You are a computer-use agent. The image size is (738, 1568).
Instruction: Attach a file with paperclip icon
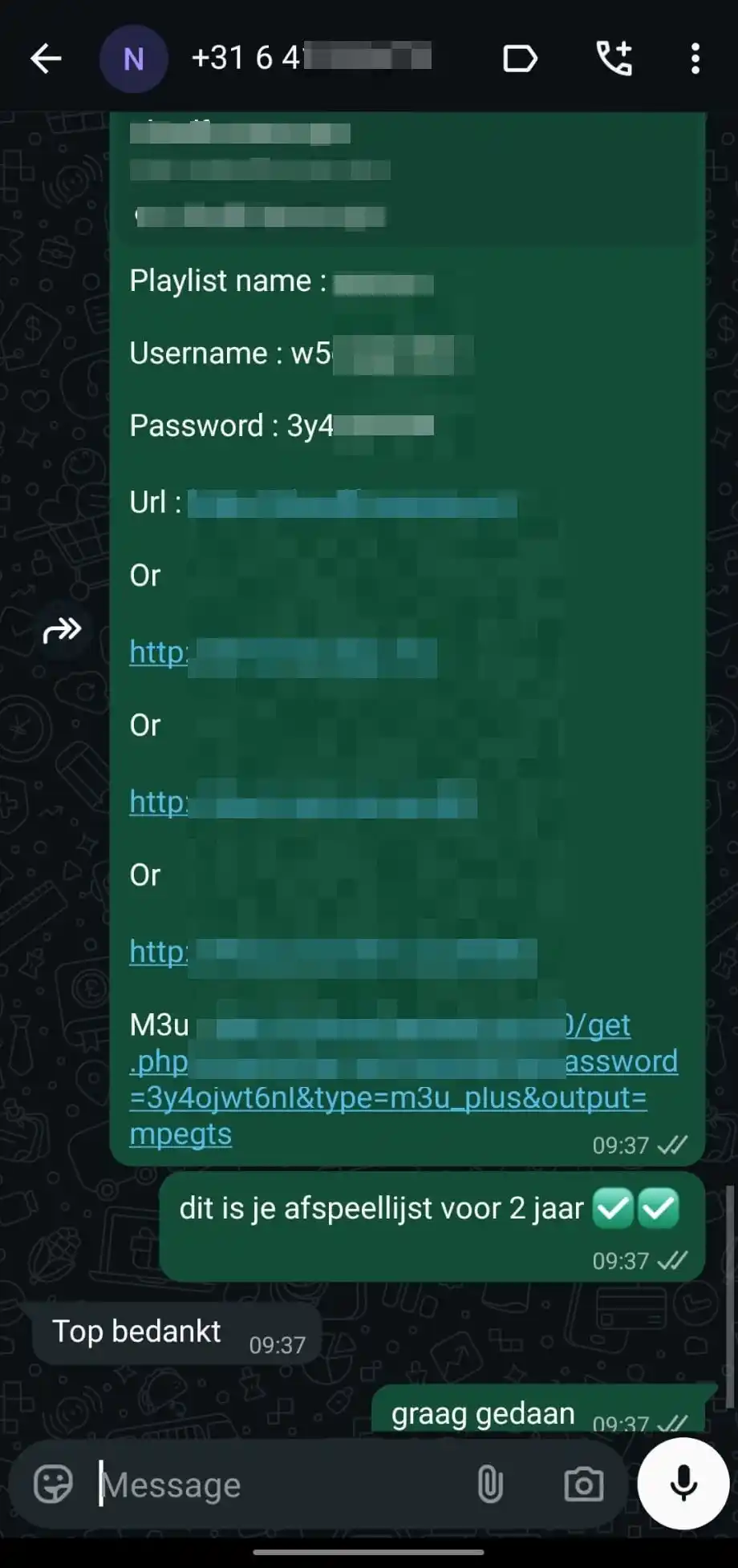click(x=489, y=1484)
